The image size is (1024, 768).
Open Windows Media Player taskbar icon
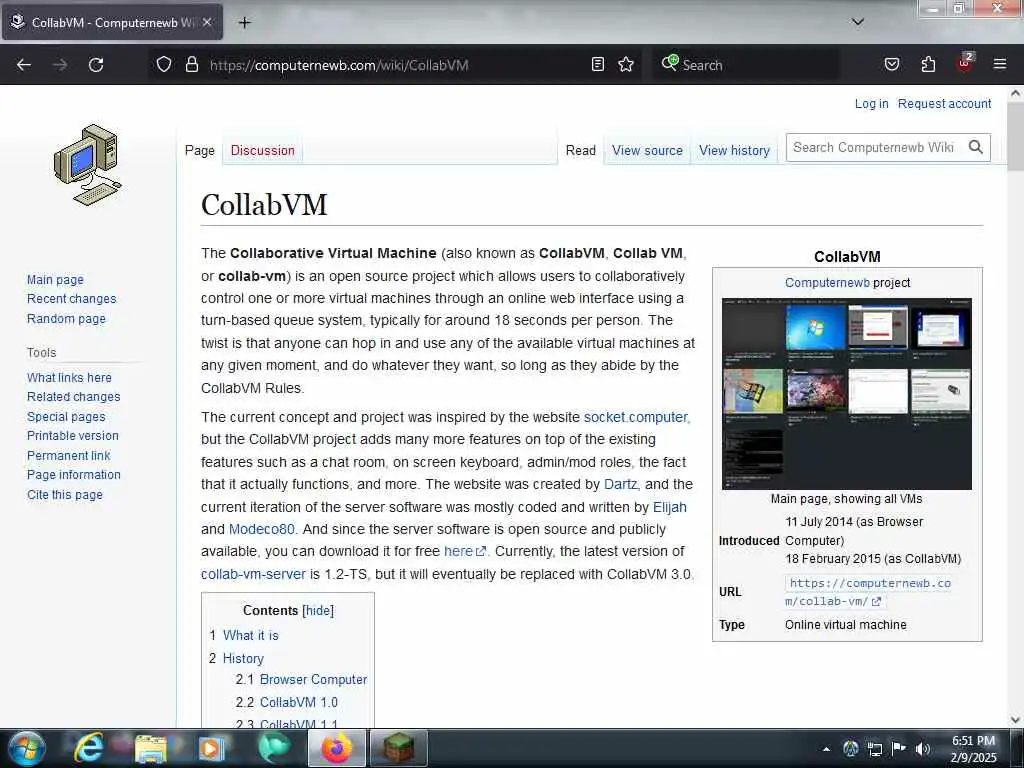(x=211, y=748)
